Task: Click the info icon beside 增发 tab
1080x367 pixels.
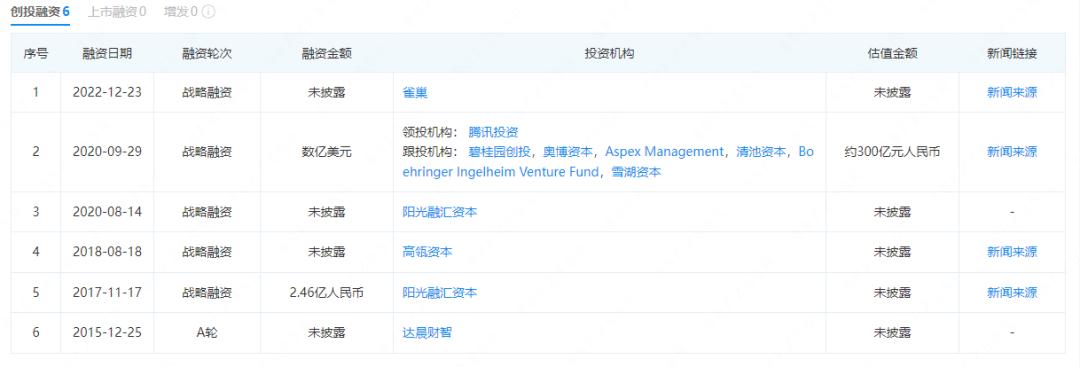Action: (209, 12)
